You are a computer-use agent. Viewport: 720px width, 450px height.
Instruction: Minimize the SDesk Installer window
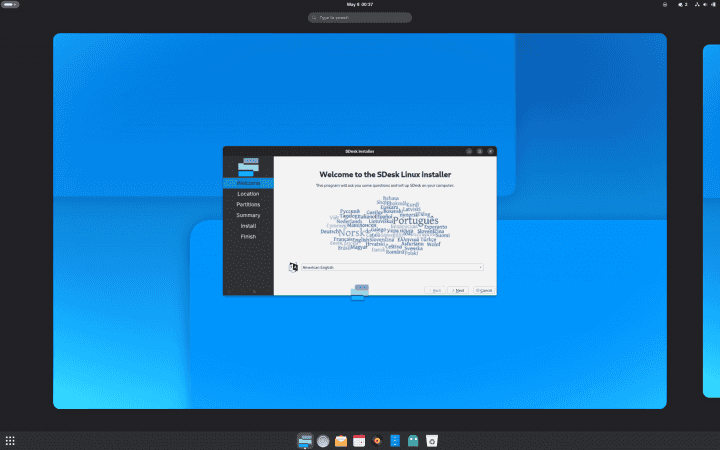coord(469,151)
